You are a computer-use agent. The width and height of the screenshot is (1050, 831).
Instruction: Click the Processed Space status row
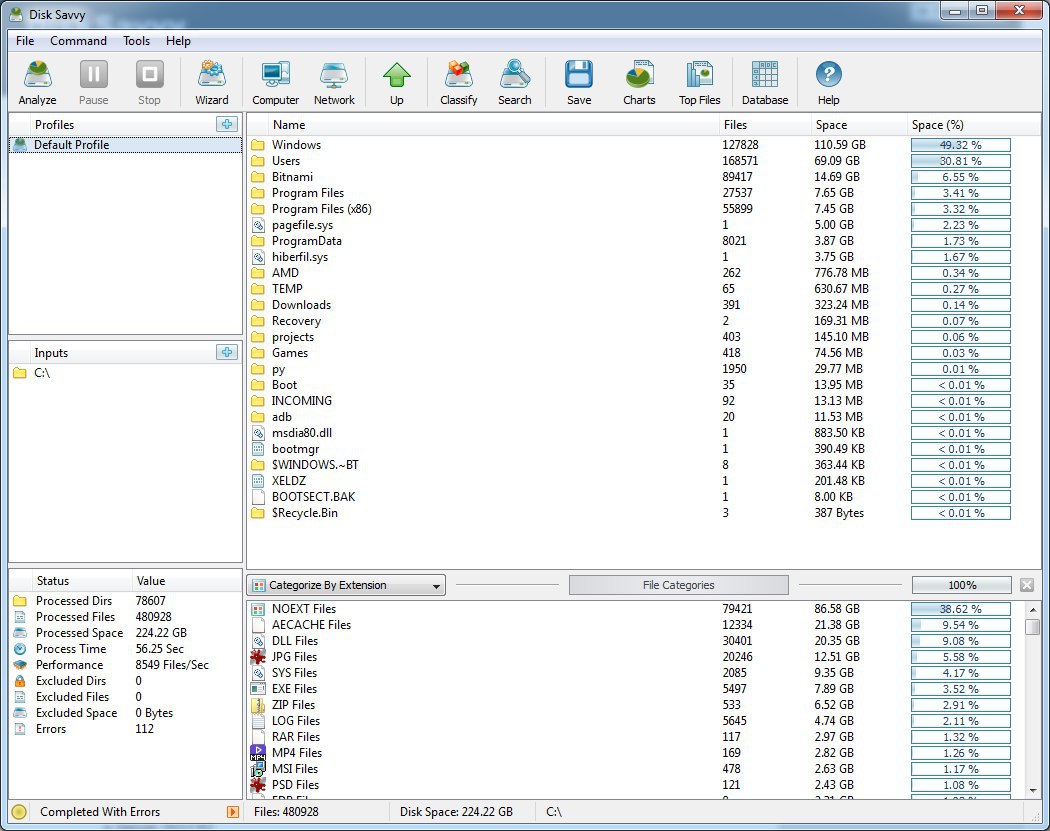125,633
